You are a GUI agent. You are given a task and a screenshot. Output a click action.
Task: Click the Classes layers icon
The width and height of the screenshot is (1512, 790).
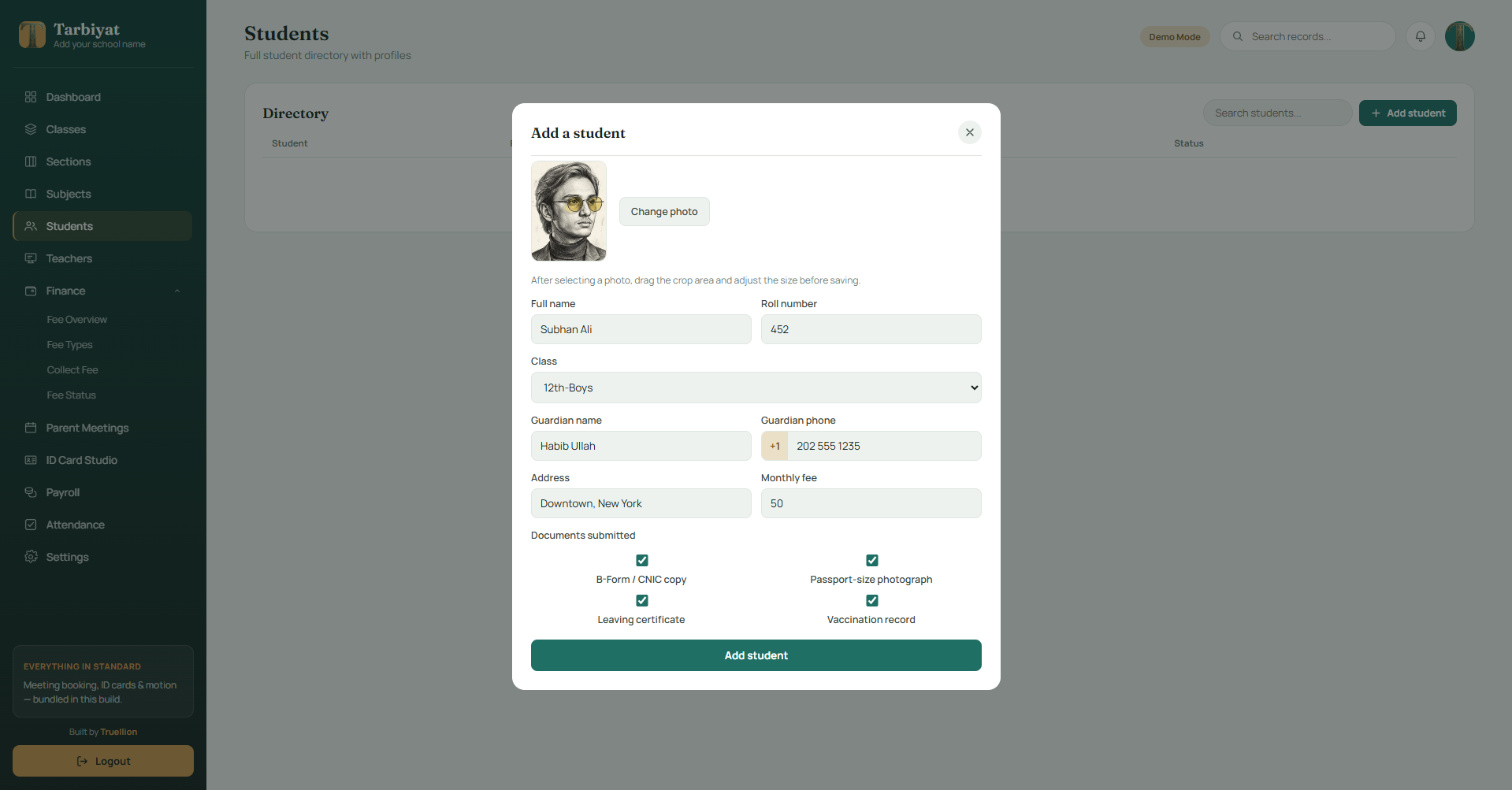[x=31, y=129]
